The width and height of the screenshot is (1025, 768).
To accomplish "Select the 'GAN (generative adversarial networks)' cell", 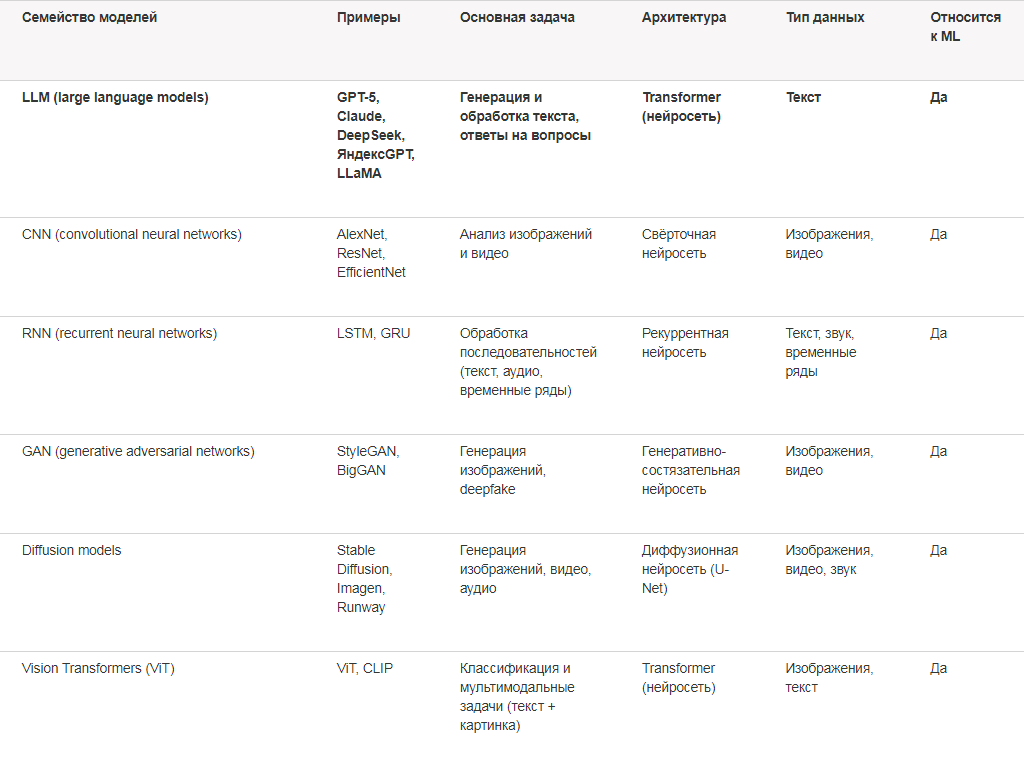I will (x=138, y=452).
